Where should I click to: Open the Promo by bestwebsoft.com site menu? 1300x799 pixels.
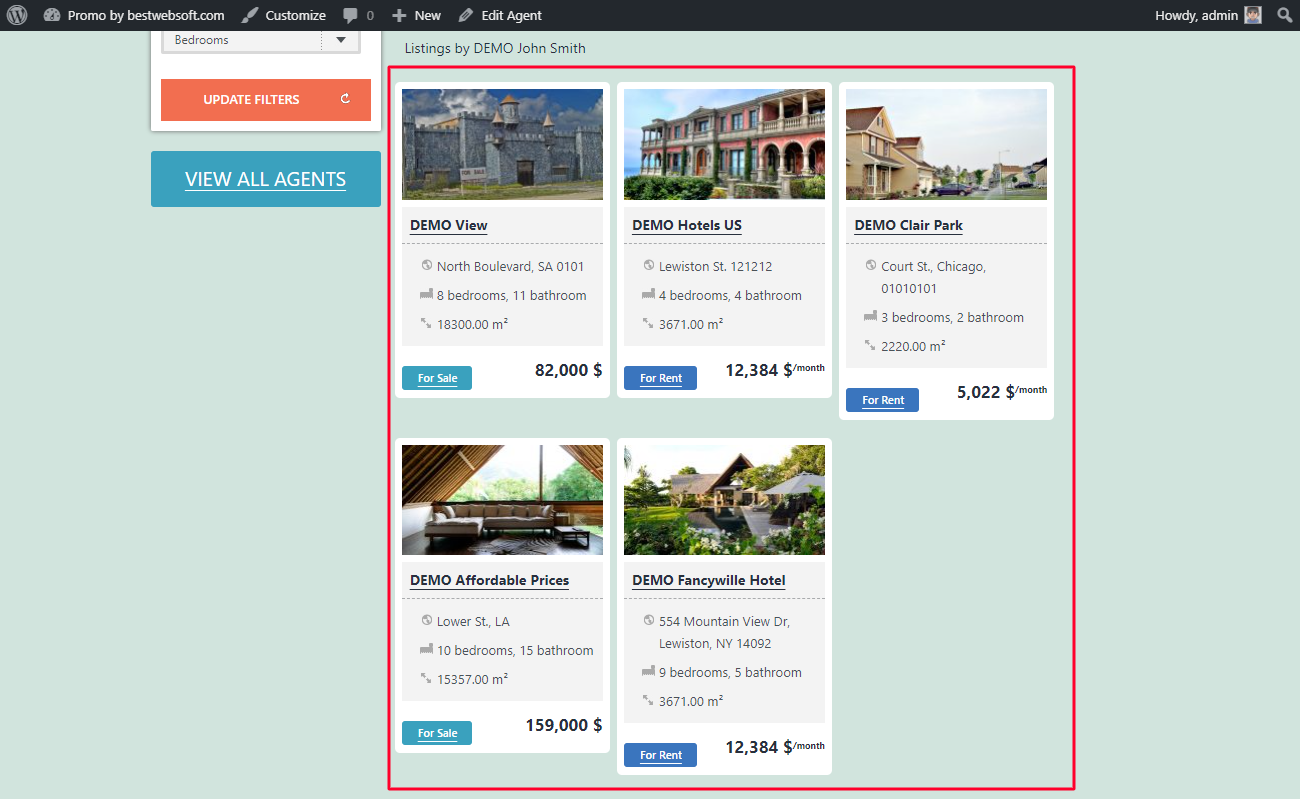[x=134, y=15]
